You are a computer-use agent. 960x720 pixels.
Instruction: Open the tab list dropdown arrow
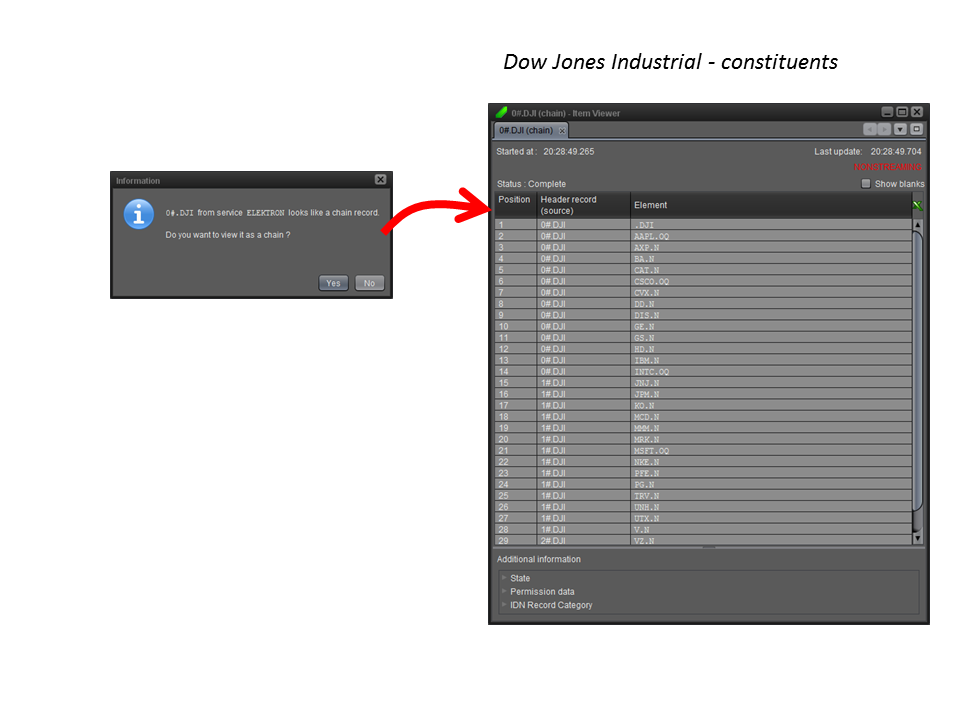[x=900, y=129]
